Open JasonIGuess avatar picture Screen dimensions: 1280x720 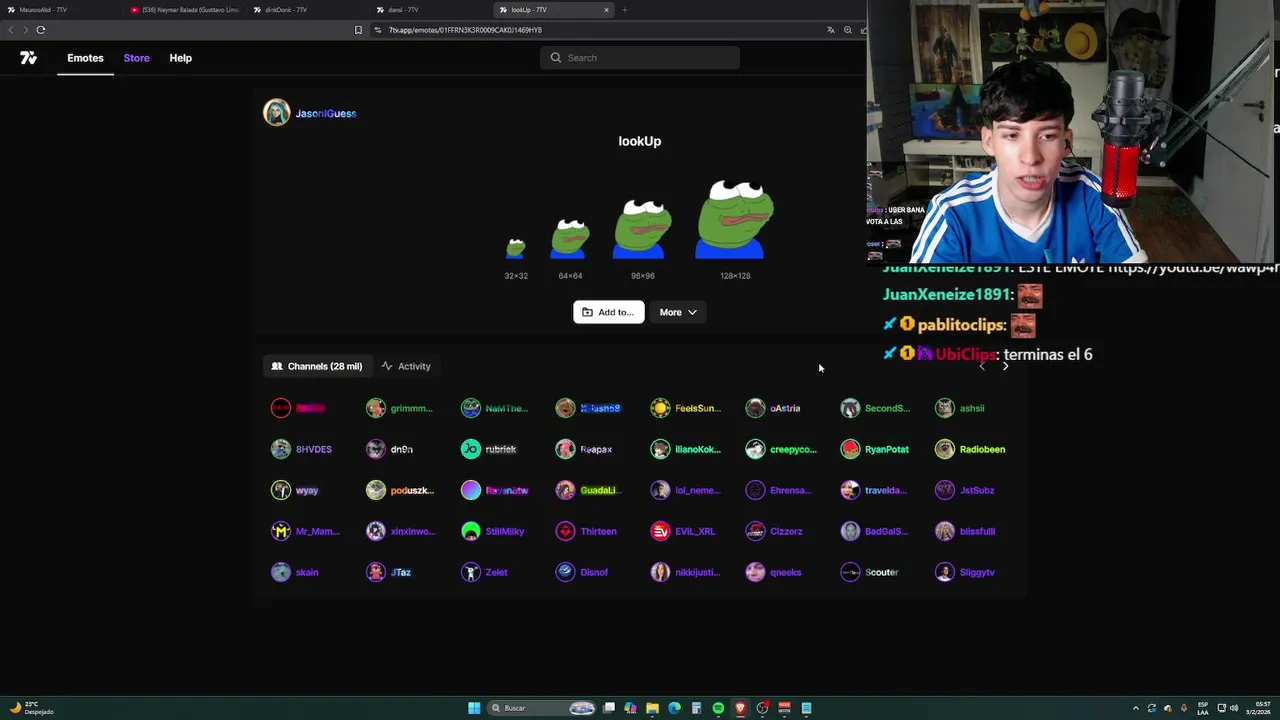[276, 113]
